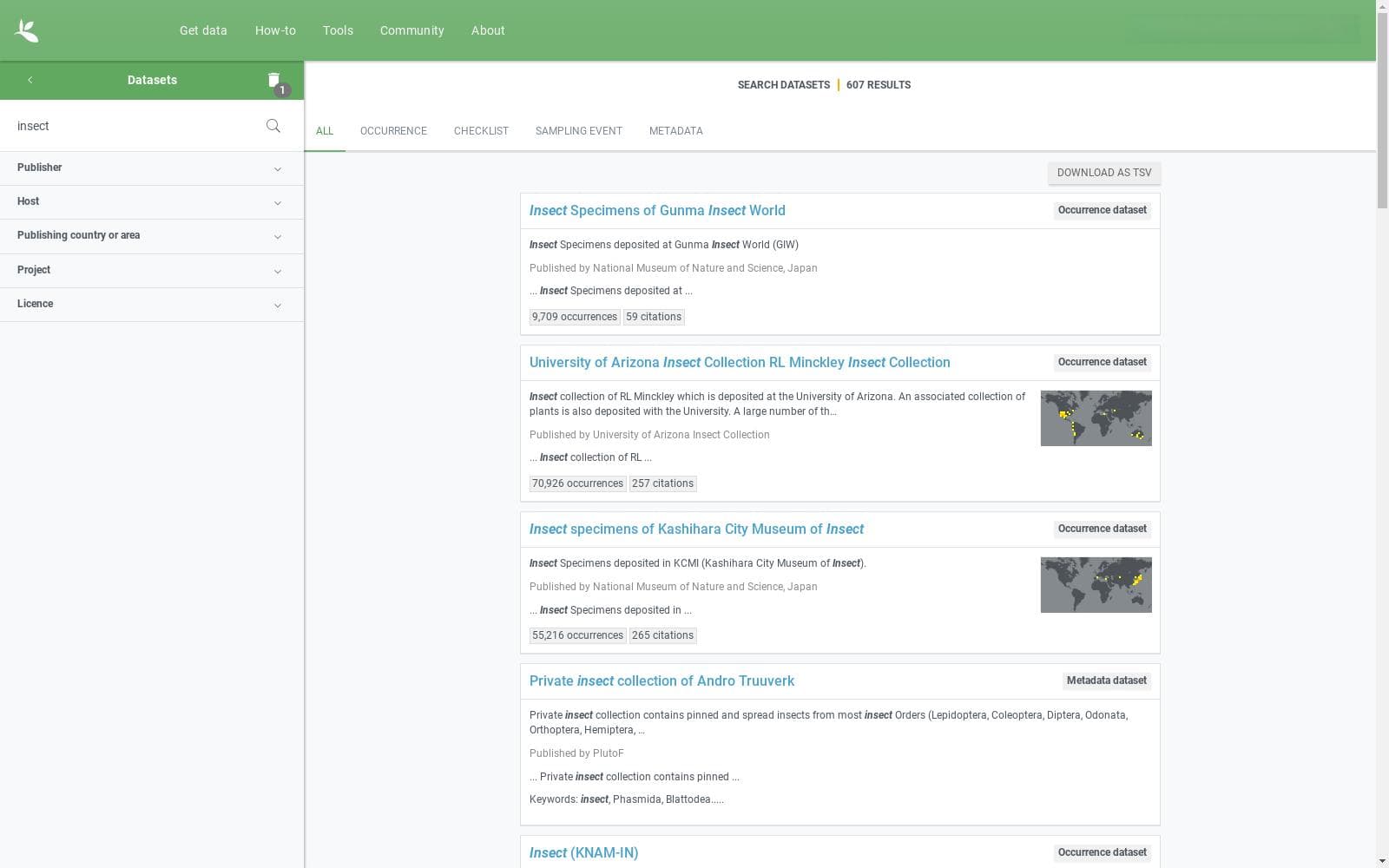The height and width of the screenshot is (868, 1389).
Task: Click the 55,216 occurrences tag
Action: coord(577,635)
